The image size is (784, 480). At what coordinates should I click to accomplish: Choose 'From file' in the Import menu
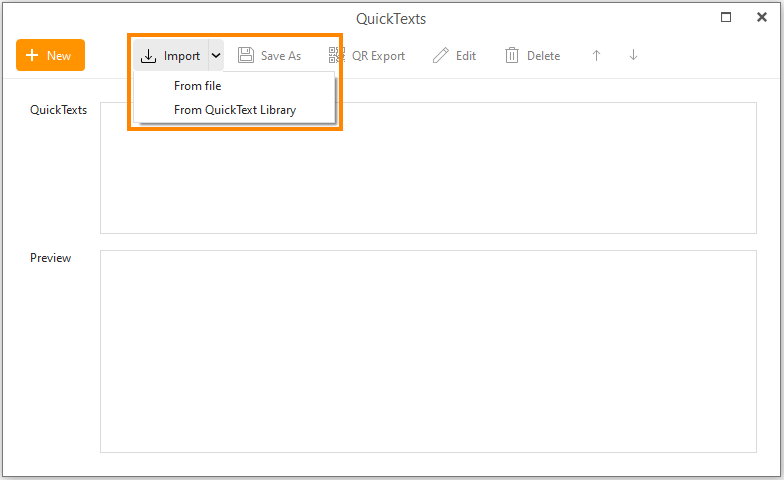point(197,86)
